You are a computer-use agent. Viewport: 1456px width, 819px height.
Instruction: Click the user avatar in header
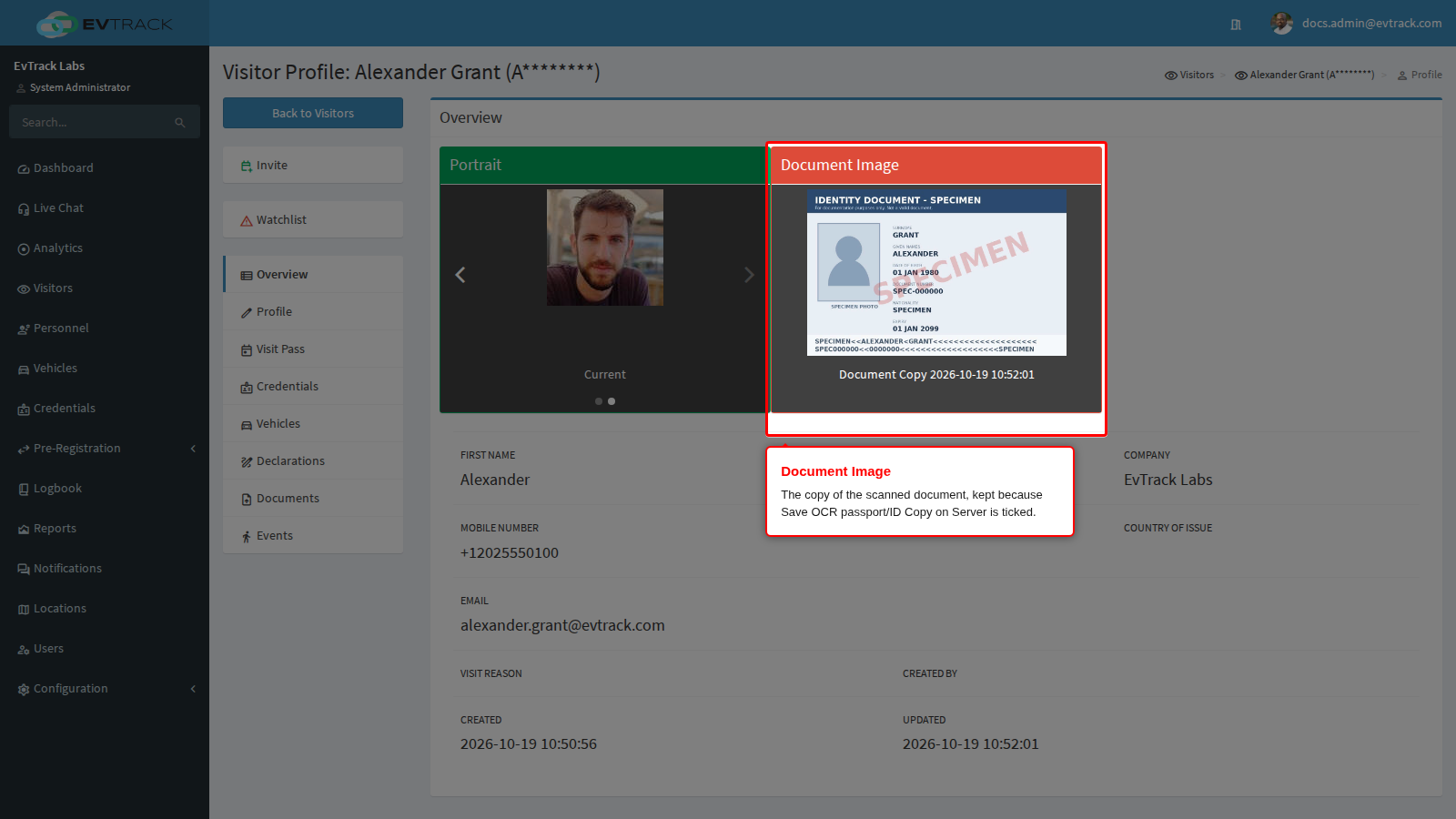[x=1282, y=24]
